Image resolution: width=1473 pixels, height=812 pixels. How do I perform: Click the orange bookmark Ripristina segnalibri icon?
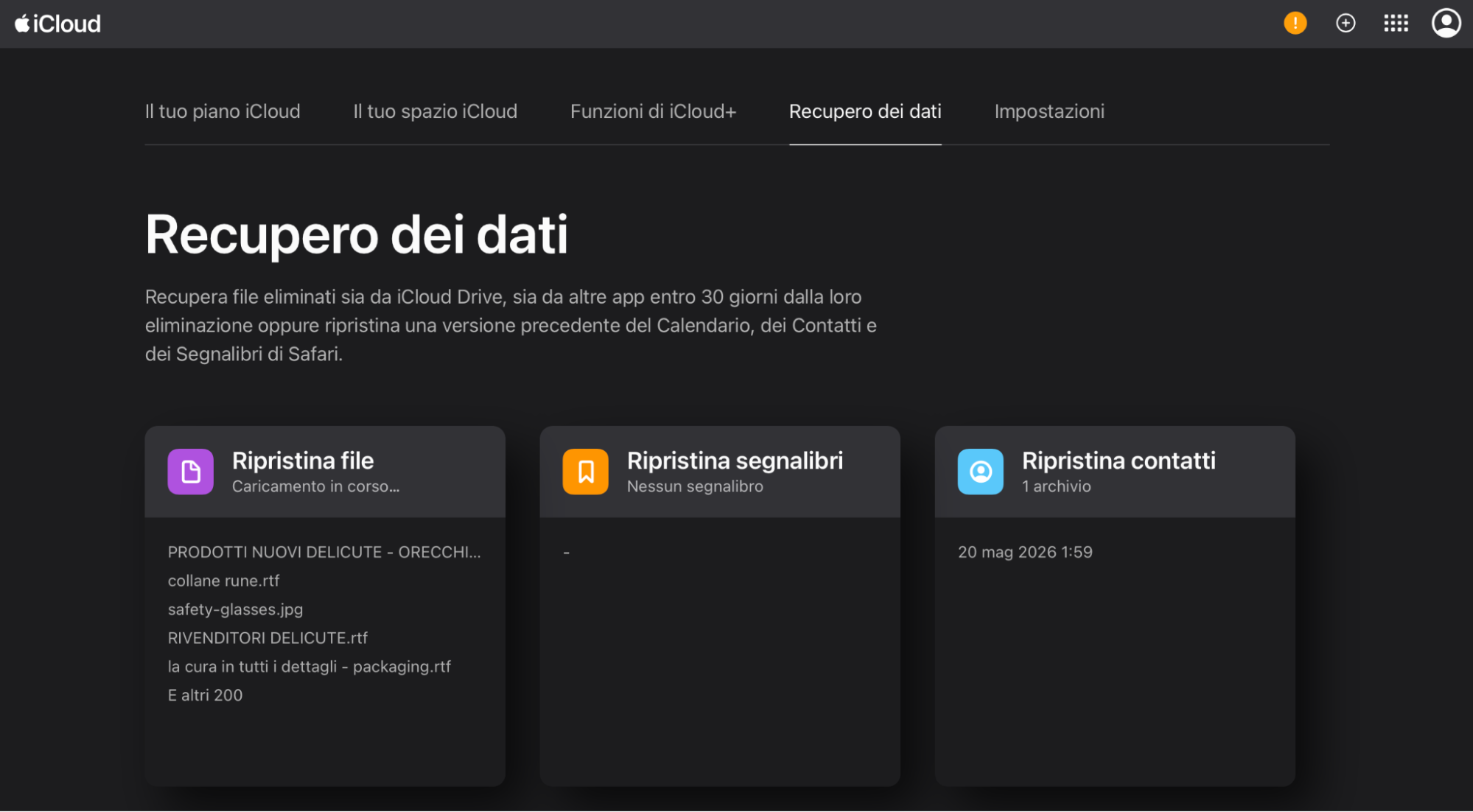click(585, 472)
